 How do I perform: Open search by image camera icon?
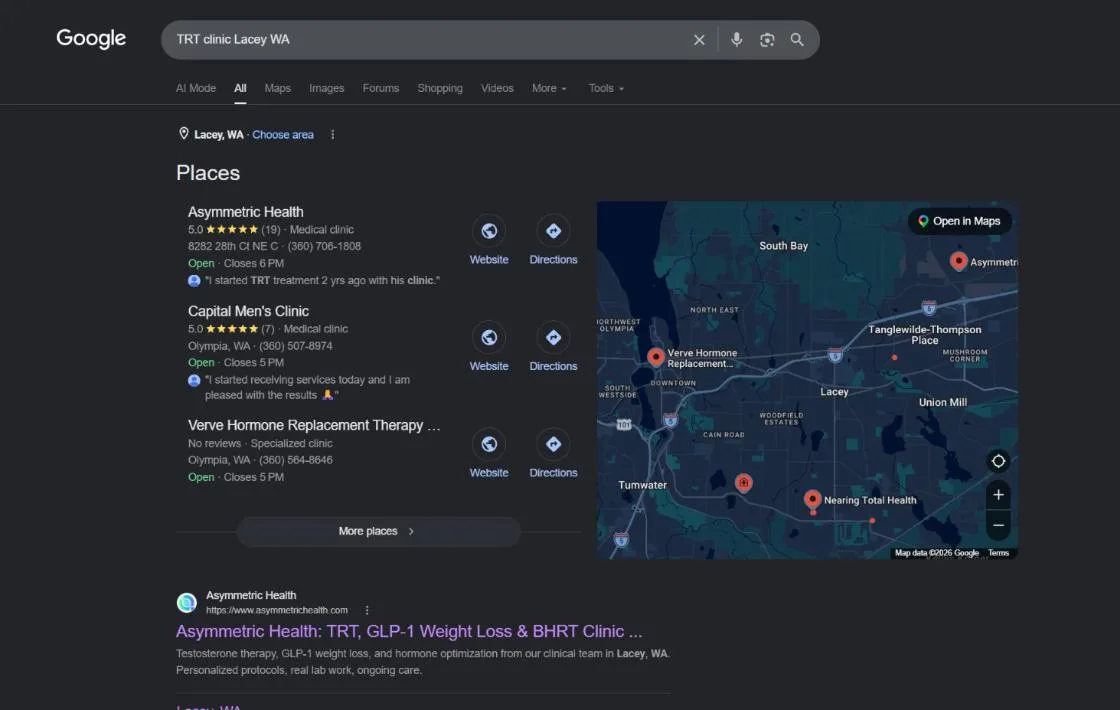tap(767, 40)
